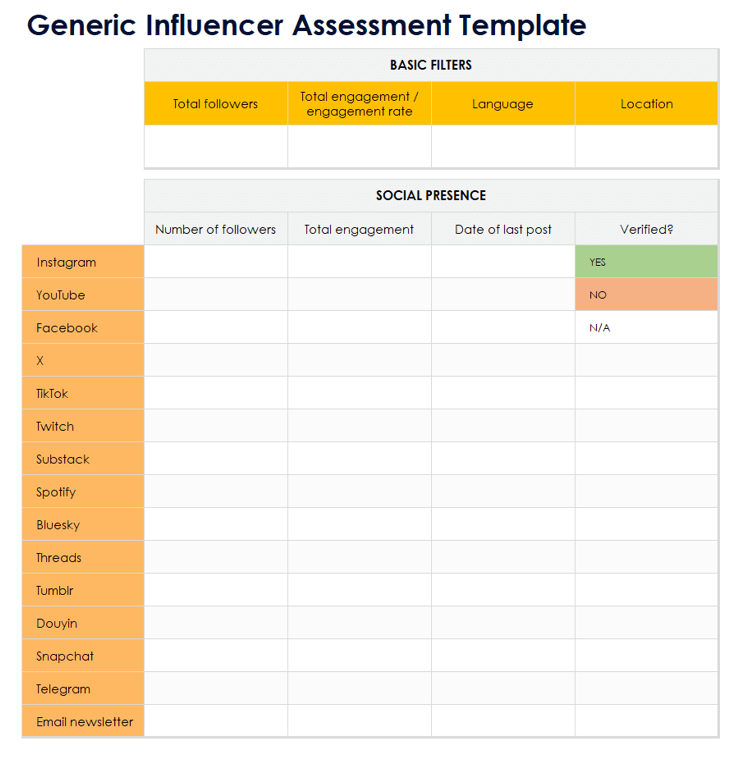Click the SOCIAL PRESENCE section header
Image resolution: width=741 pixels, height=757 pixels.
[431, 196]
